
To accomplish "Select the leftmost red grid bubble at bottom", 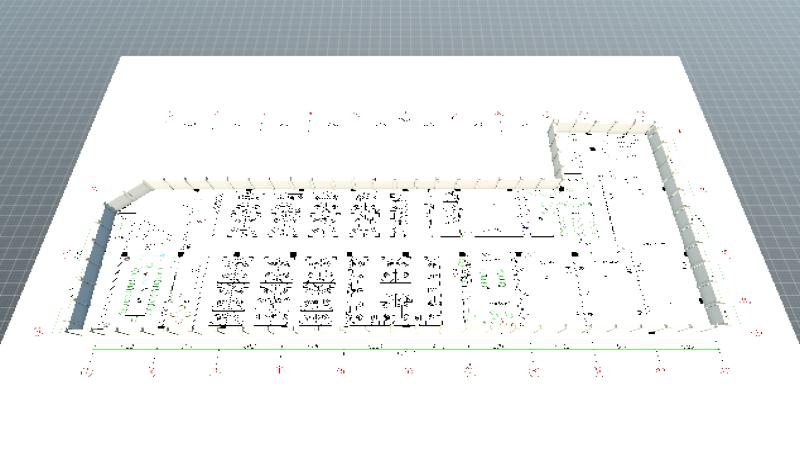I will pos(88,372).
